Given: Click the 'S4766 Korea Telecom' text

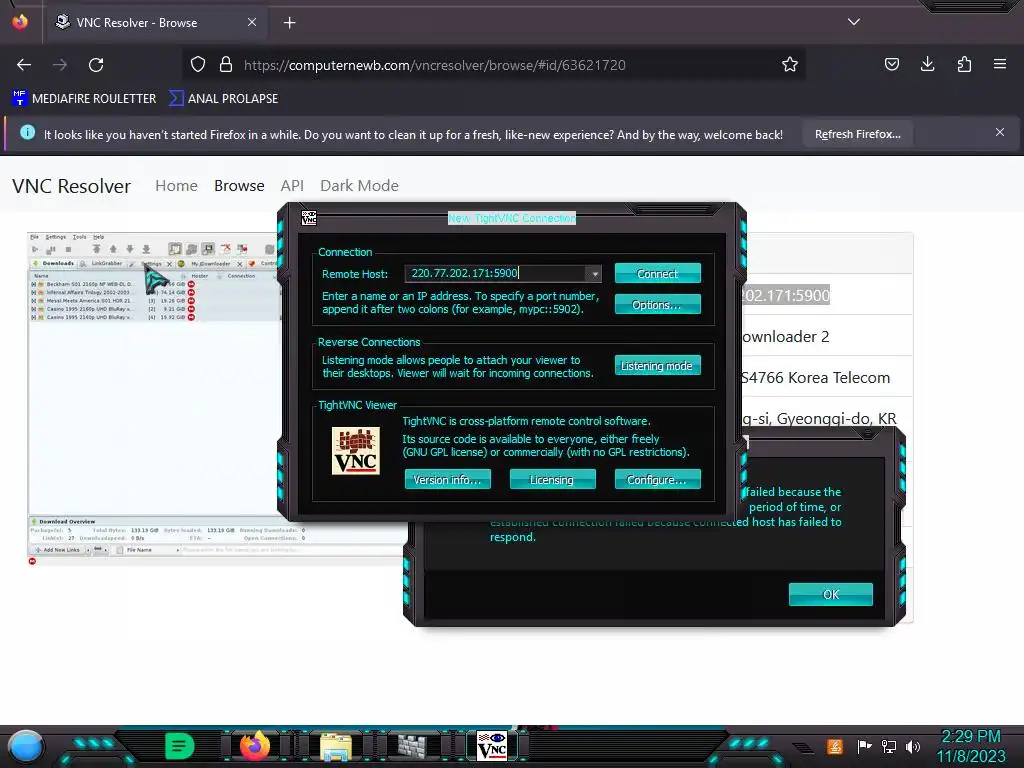Looking at the screenshot, I should pyautogui.click(x=817, y=378).
